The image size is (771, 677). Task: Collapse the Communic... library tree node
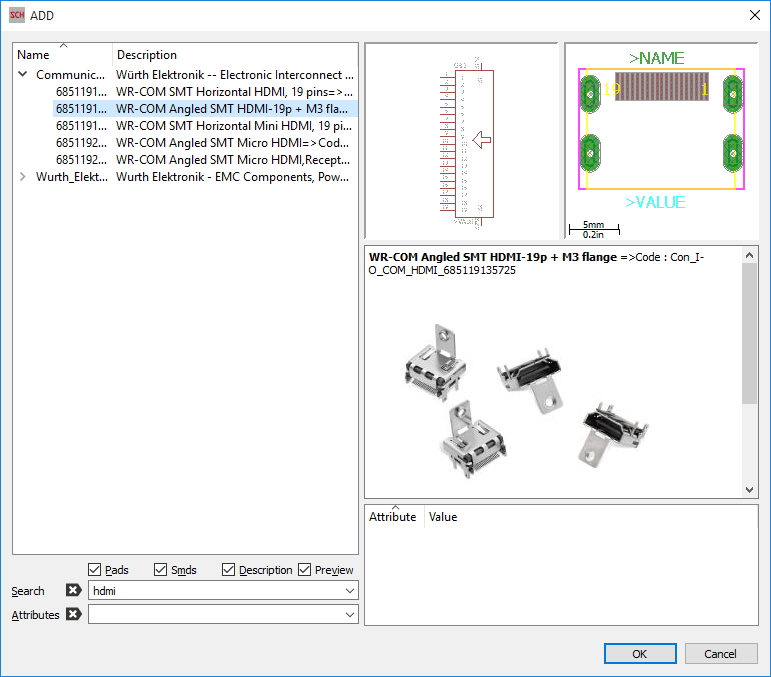(23, 74)
